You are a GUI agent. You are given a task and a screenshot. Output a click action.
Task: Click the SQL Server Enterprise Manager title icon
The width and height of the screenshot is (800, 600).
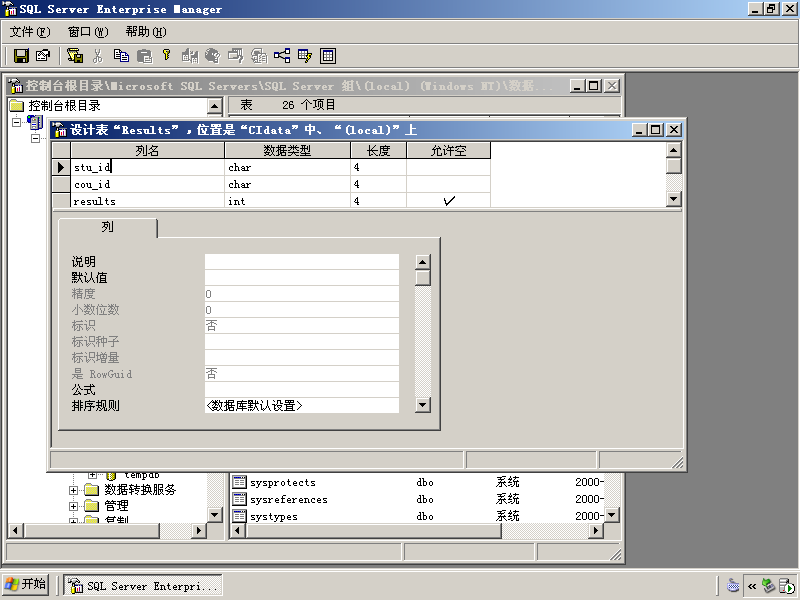click(x=10, y=9)
